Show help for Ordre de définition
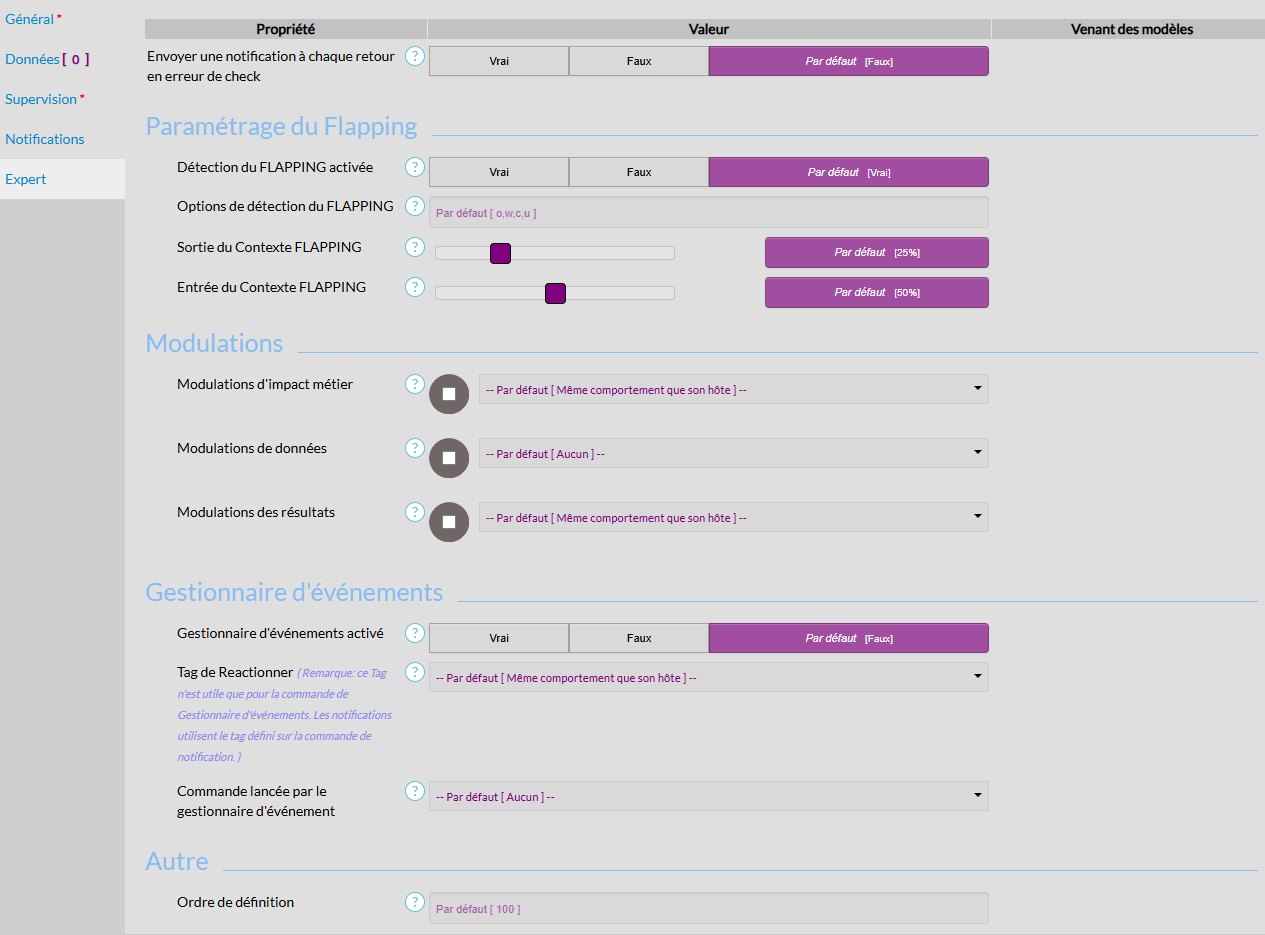The height and width of the screenshot is (935, 1265). 415,902
